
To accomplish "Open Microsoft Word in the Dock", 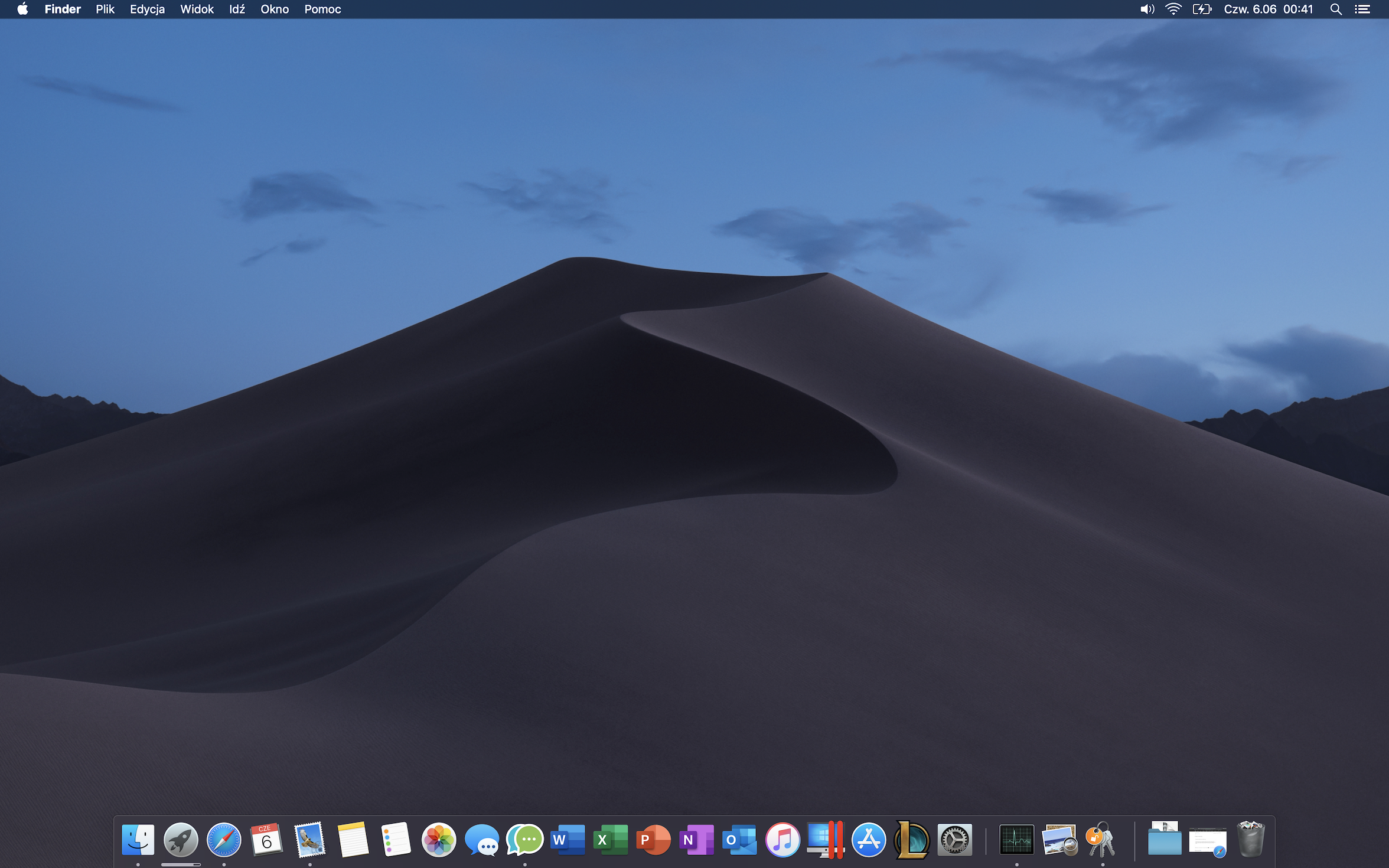I will pyautogui.click(x=568, y=839).
